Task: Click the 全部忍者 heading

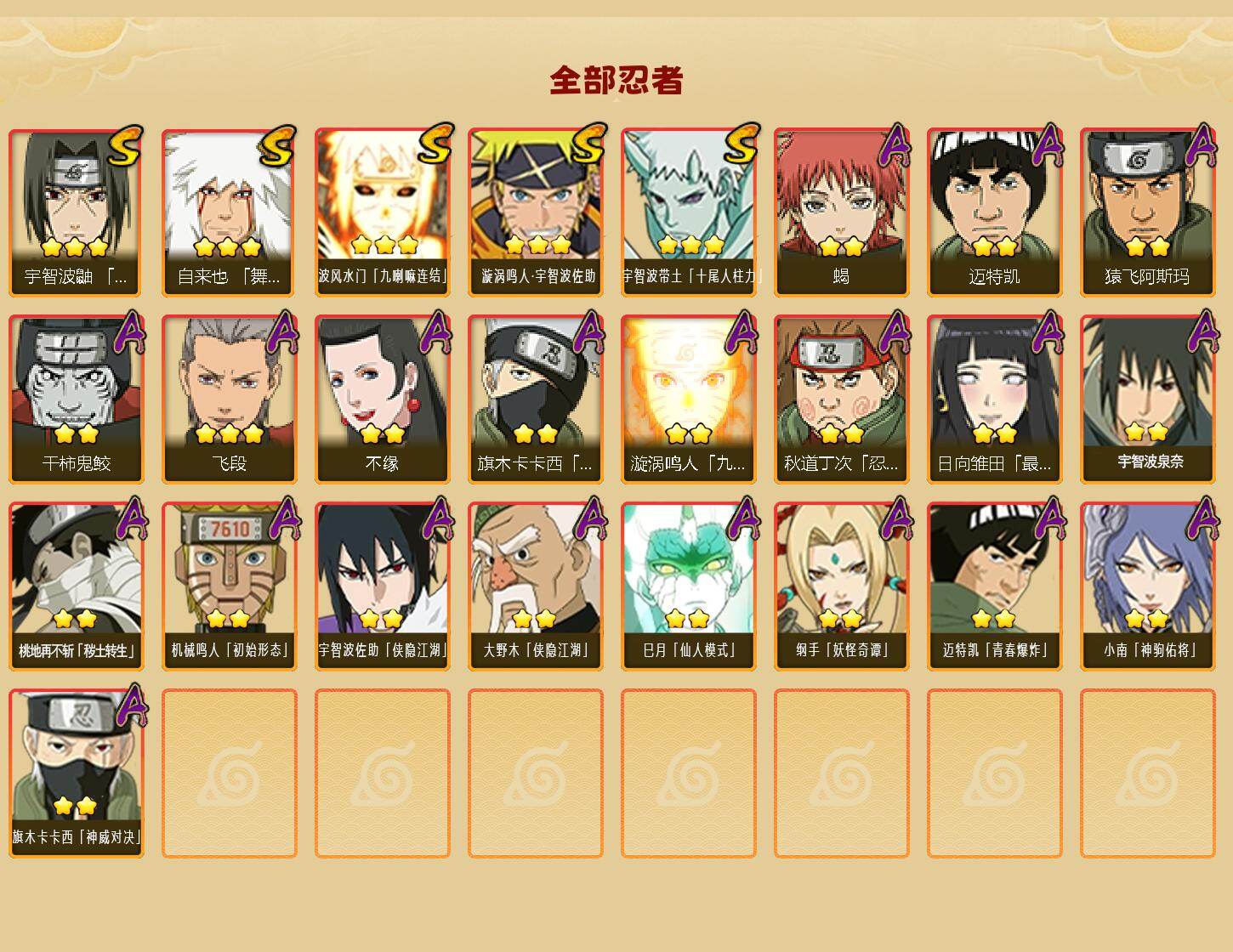Action: tap(616, 80)
